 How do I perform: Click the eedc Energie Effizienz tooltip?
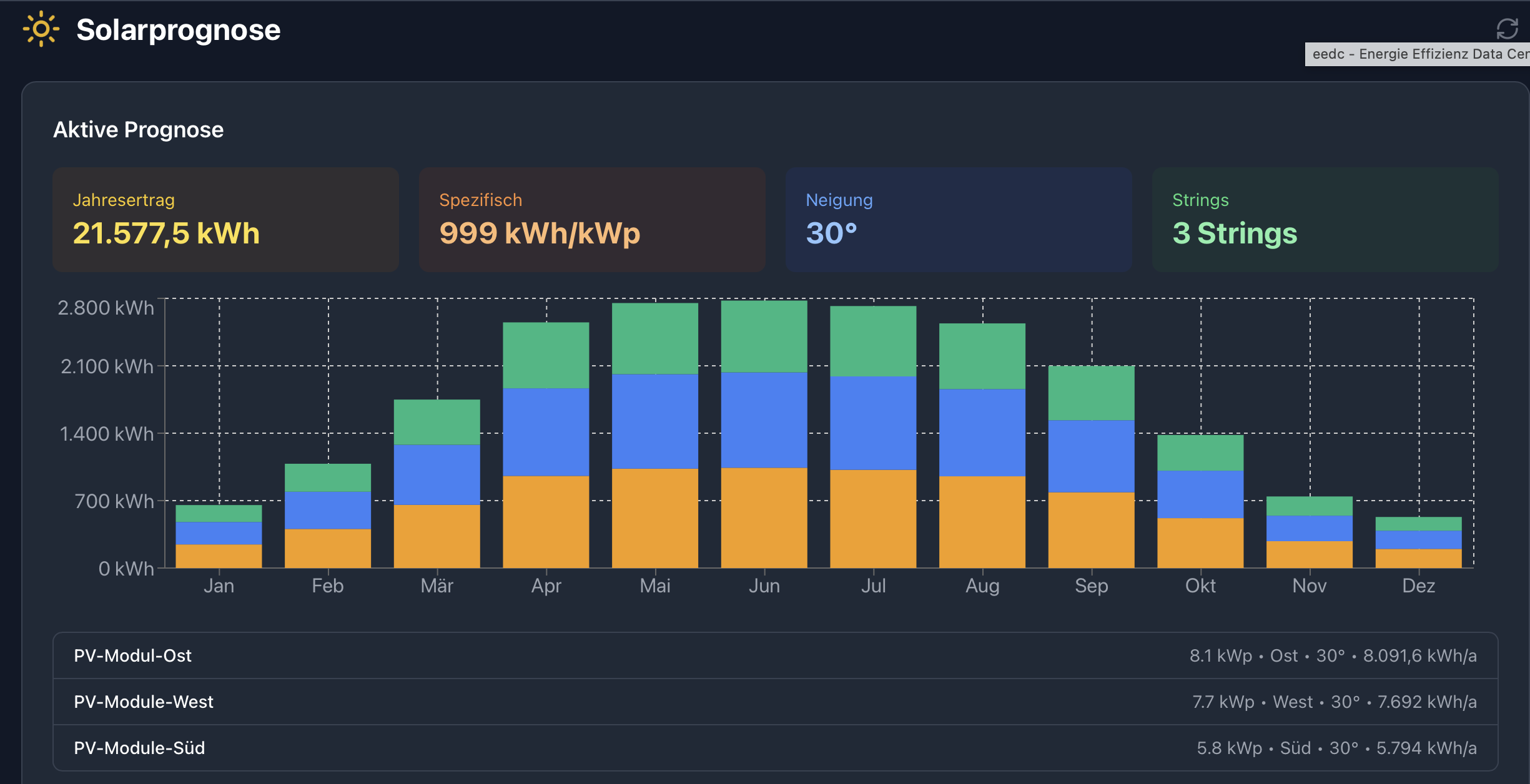pyautogui.click(x=1418, y=54)
